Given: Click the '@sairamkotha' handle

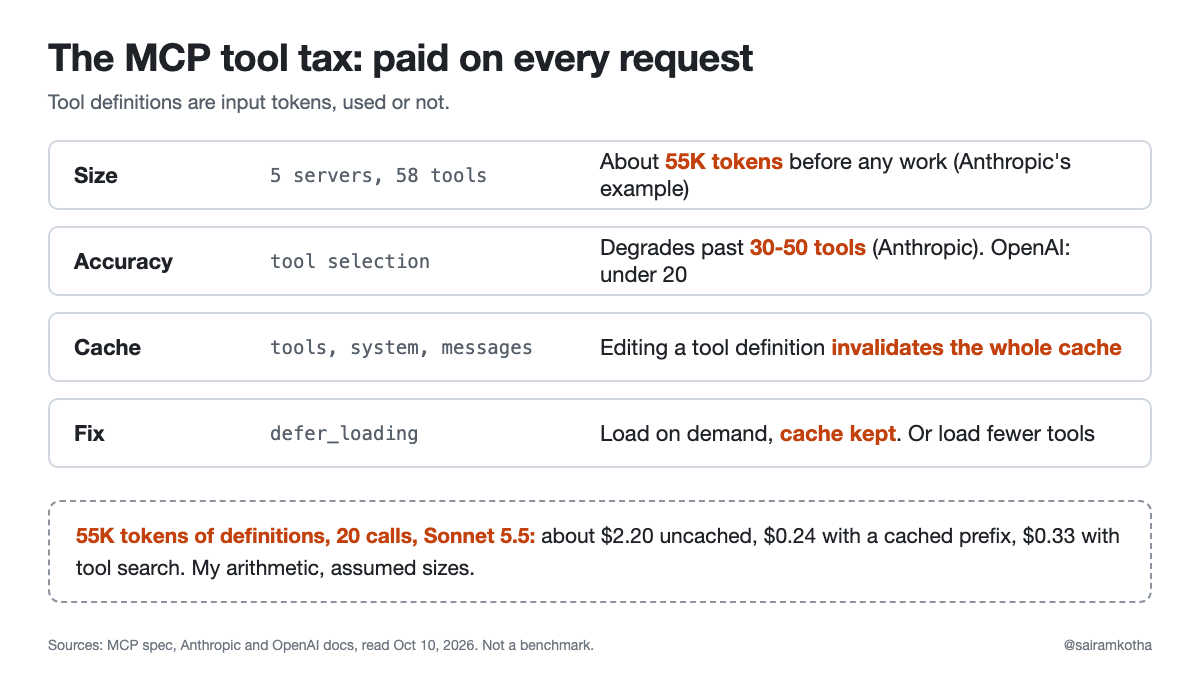Looking at the screenshot, I should 1108,645.
